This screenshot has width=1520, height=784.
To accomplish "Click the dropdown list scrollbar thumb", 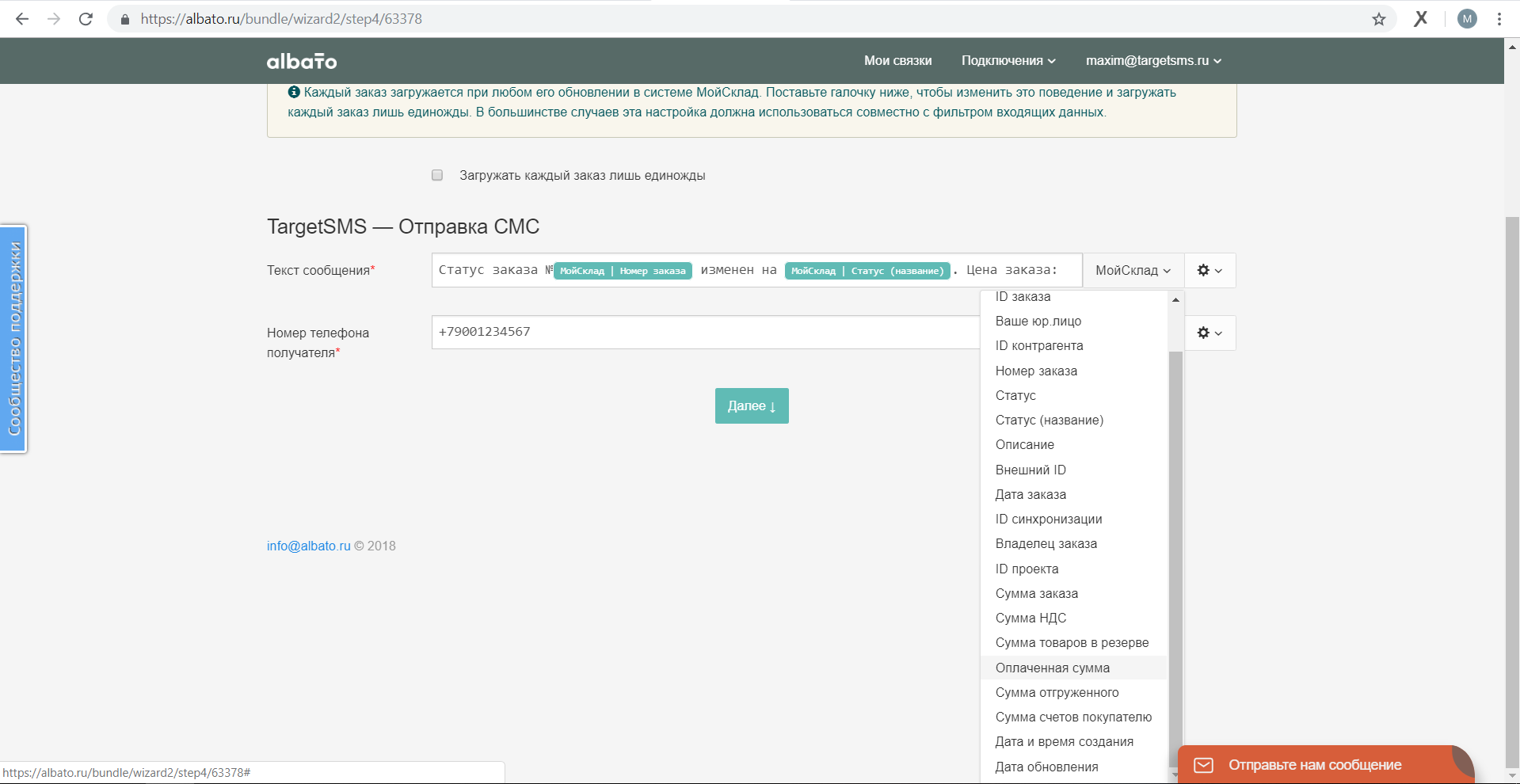I will [1175, 558].
